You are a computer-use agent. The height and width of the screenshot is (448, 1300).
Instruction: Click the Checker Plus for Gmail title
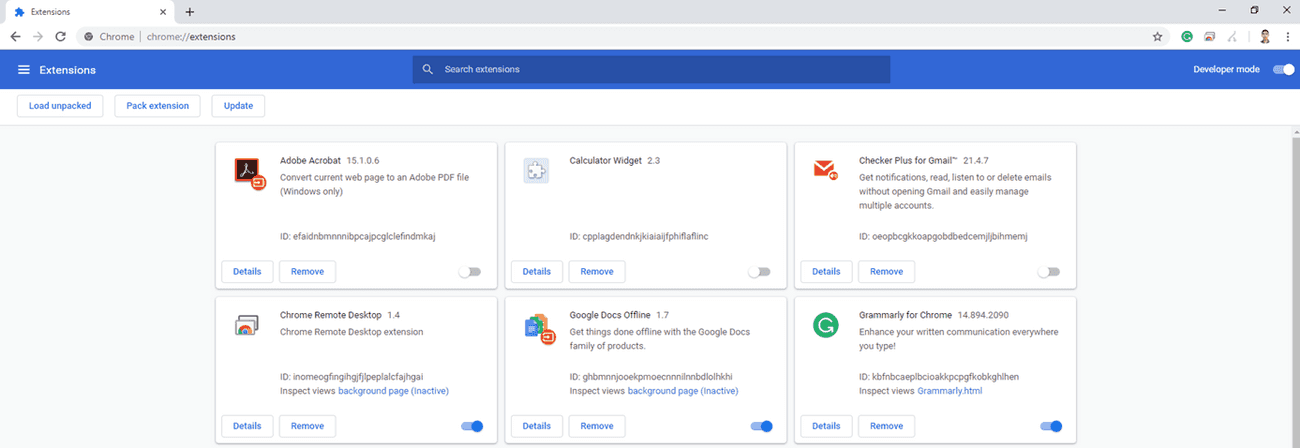pos(908,160)
